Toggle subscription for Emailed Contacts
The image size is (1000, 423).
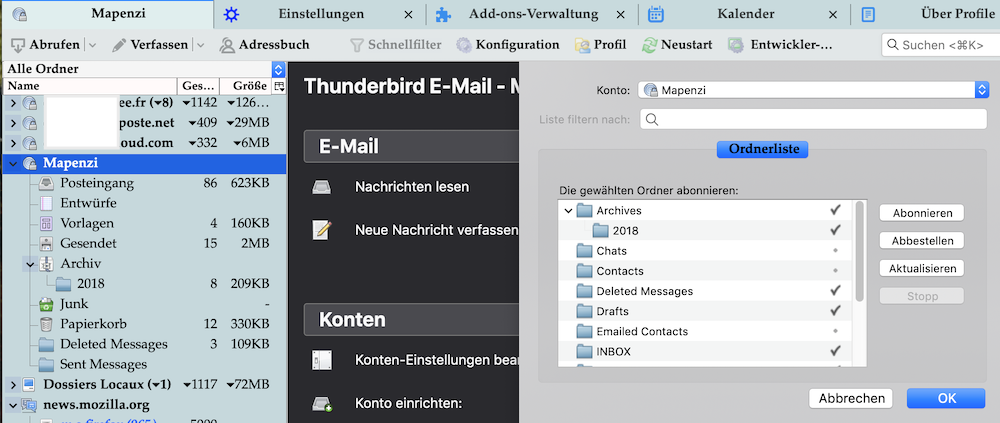pos(835,332)
